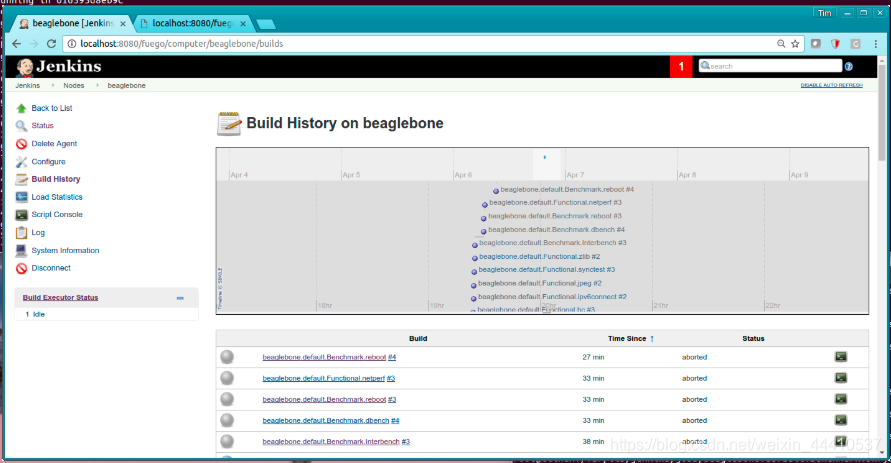Click the Status column header

coord(753,339)
